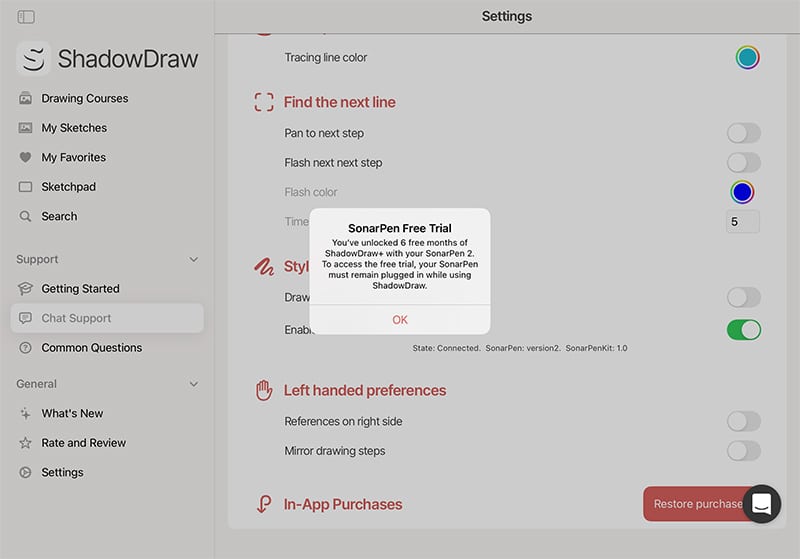Click the Sketchpad icon in sidebar
This screenshot has height=559, width=800.
point(25,187)
